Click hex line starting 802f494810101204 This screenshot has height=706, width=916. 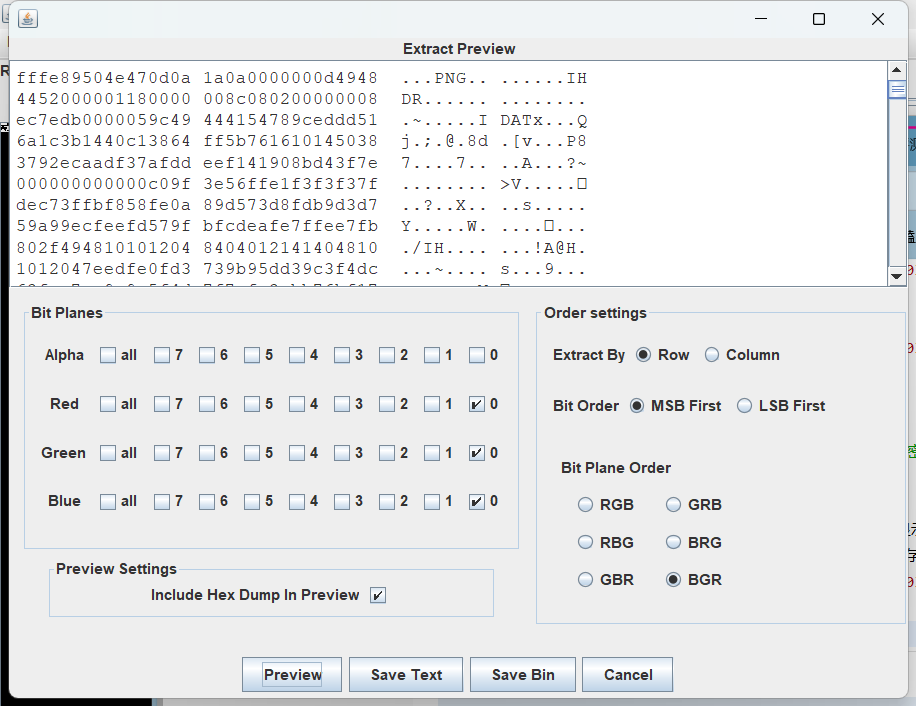click(x=300, y=248)
